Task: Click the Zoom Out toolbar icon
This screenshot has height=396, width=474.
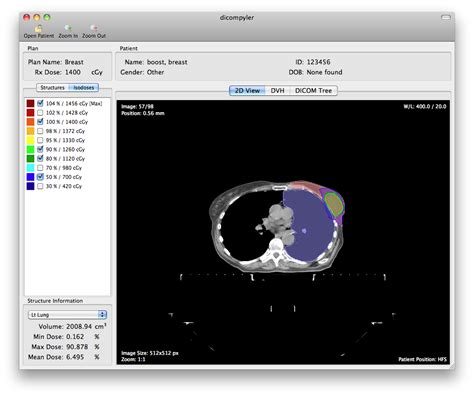Action: coord(94,32)
